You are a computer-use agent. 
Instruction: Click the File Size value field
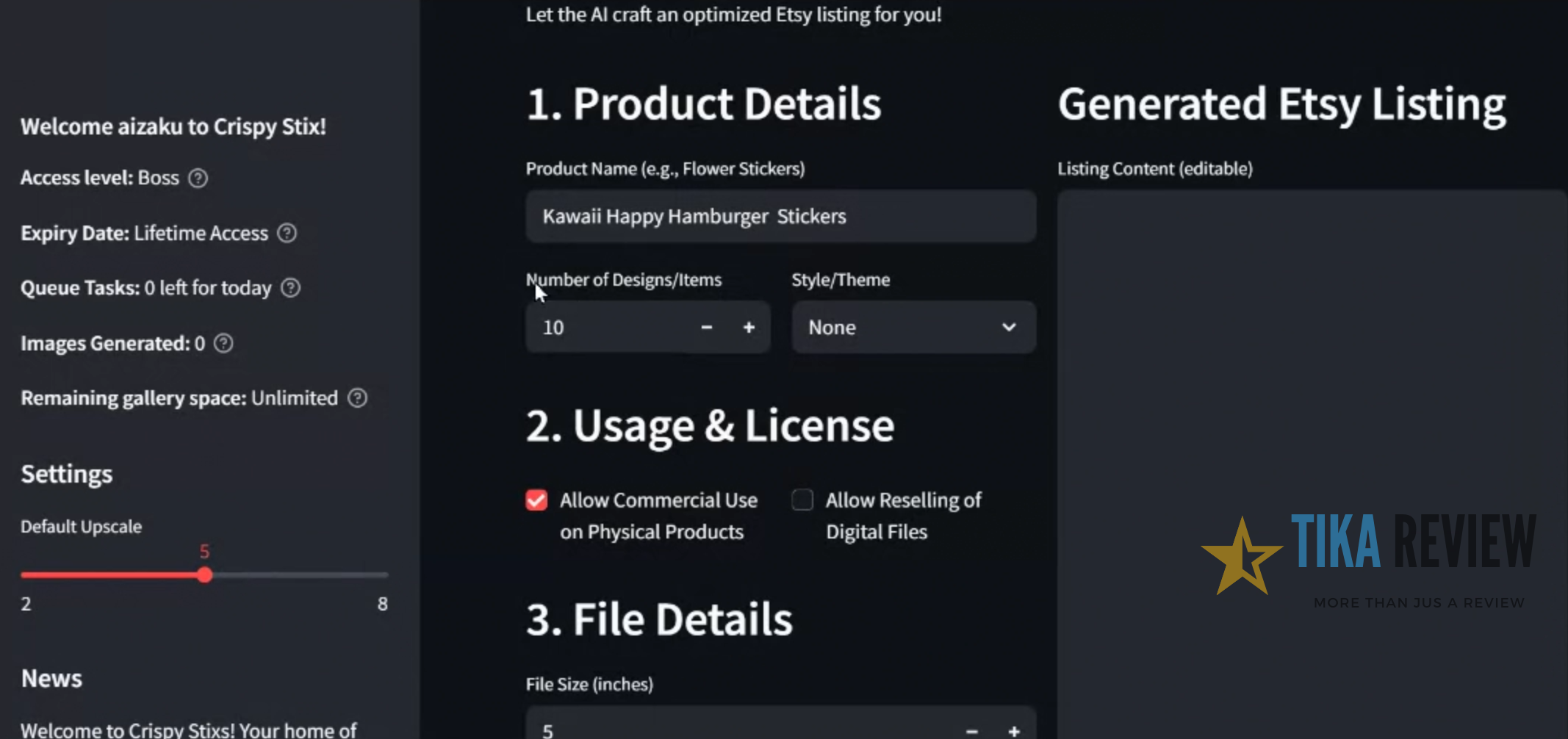coord(661,730)
